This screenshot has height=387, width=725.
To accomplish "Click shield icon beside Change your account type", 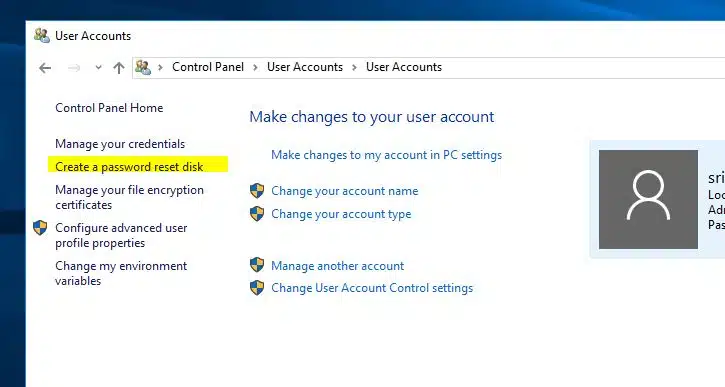I will [x=257, y=214].
